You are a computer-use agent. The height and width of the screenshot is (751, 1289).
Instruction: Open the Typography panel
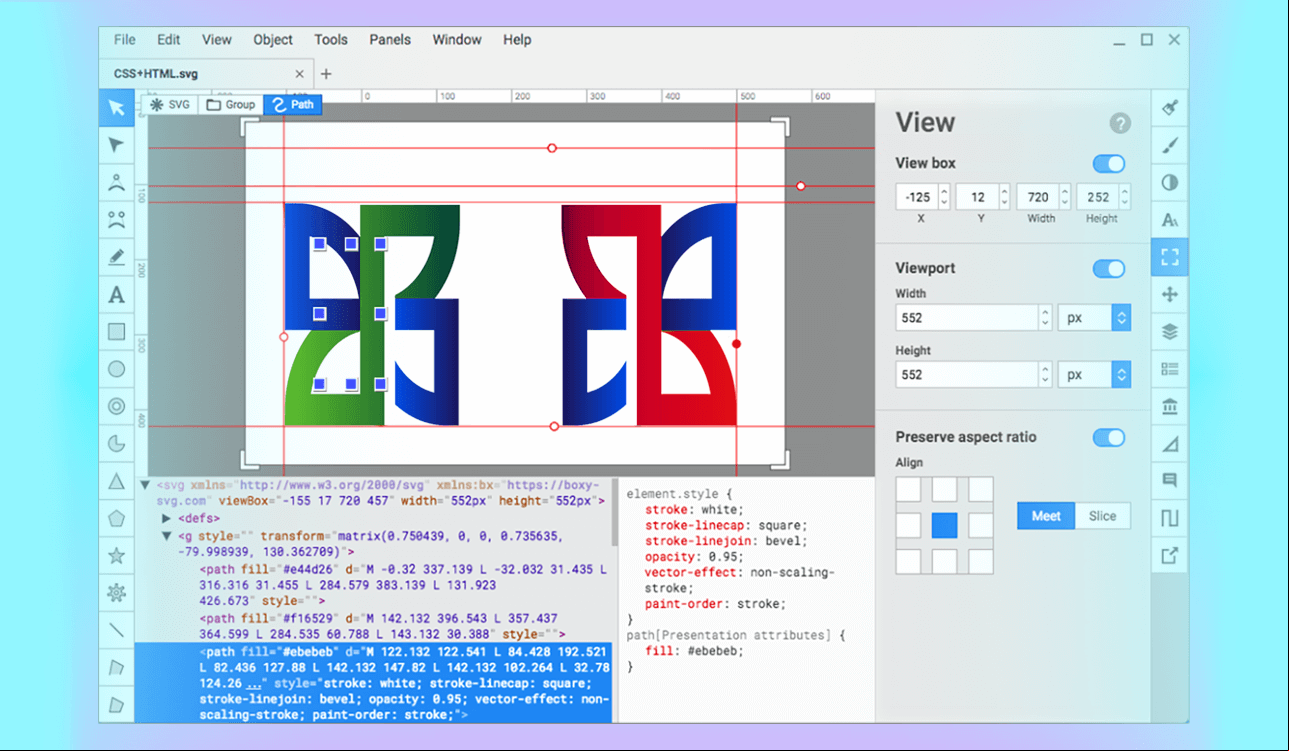click(x=1170, y=220)
